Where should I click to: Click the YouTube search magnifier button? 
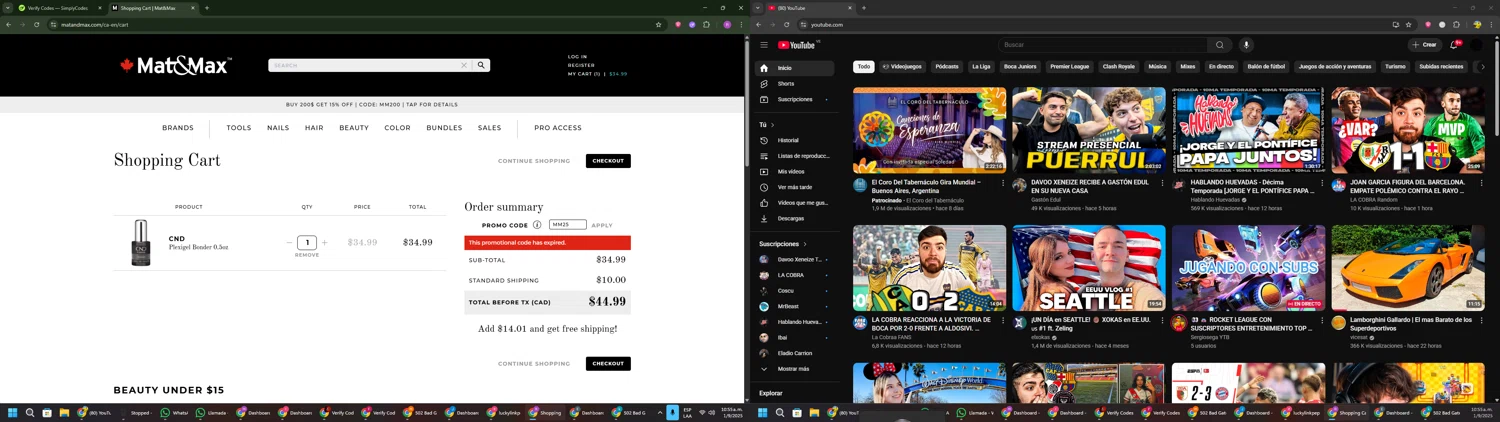tap(1219, 45)
